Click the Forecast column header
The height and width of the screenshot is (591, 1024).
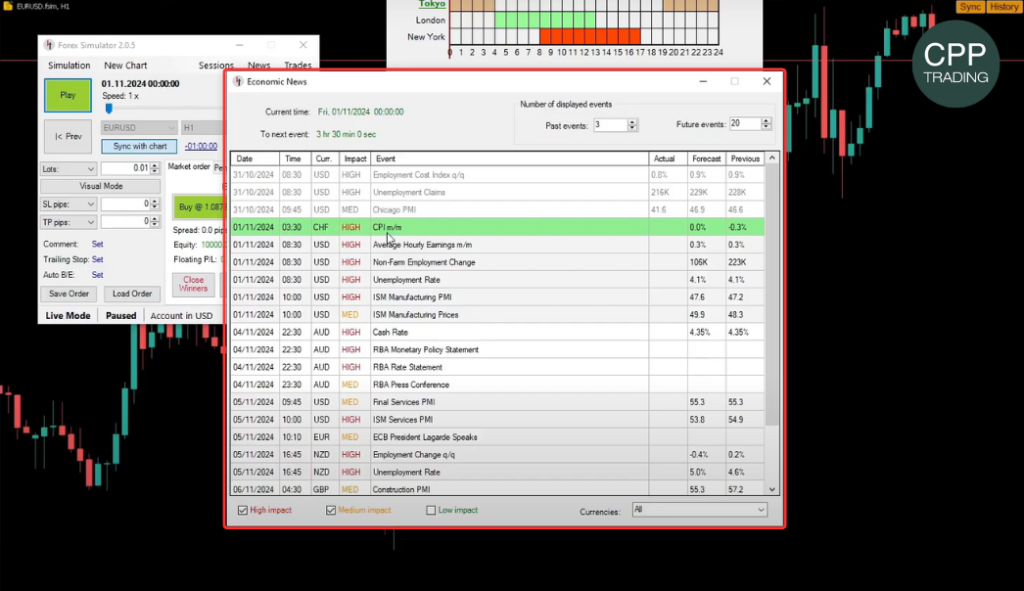706,159
